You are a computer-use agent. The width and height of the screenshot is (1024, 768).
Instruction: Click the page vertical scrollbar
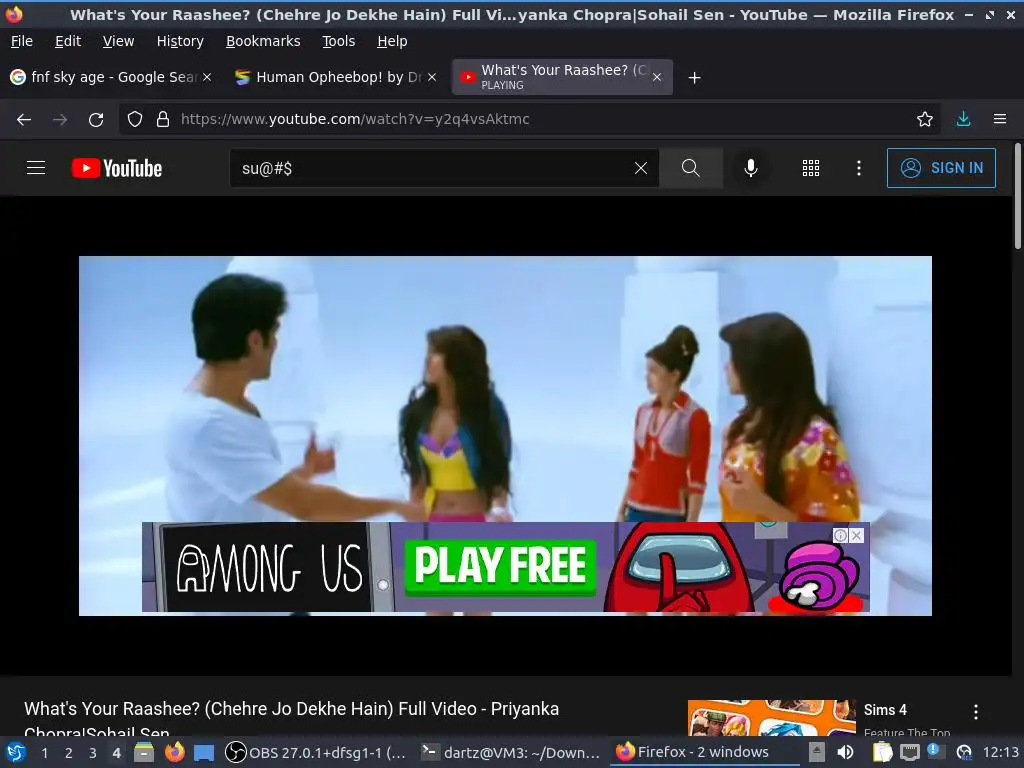click(x=1017, y=196)
